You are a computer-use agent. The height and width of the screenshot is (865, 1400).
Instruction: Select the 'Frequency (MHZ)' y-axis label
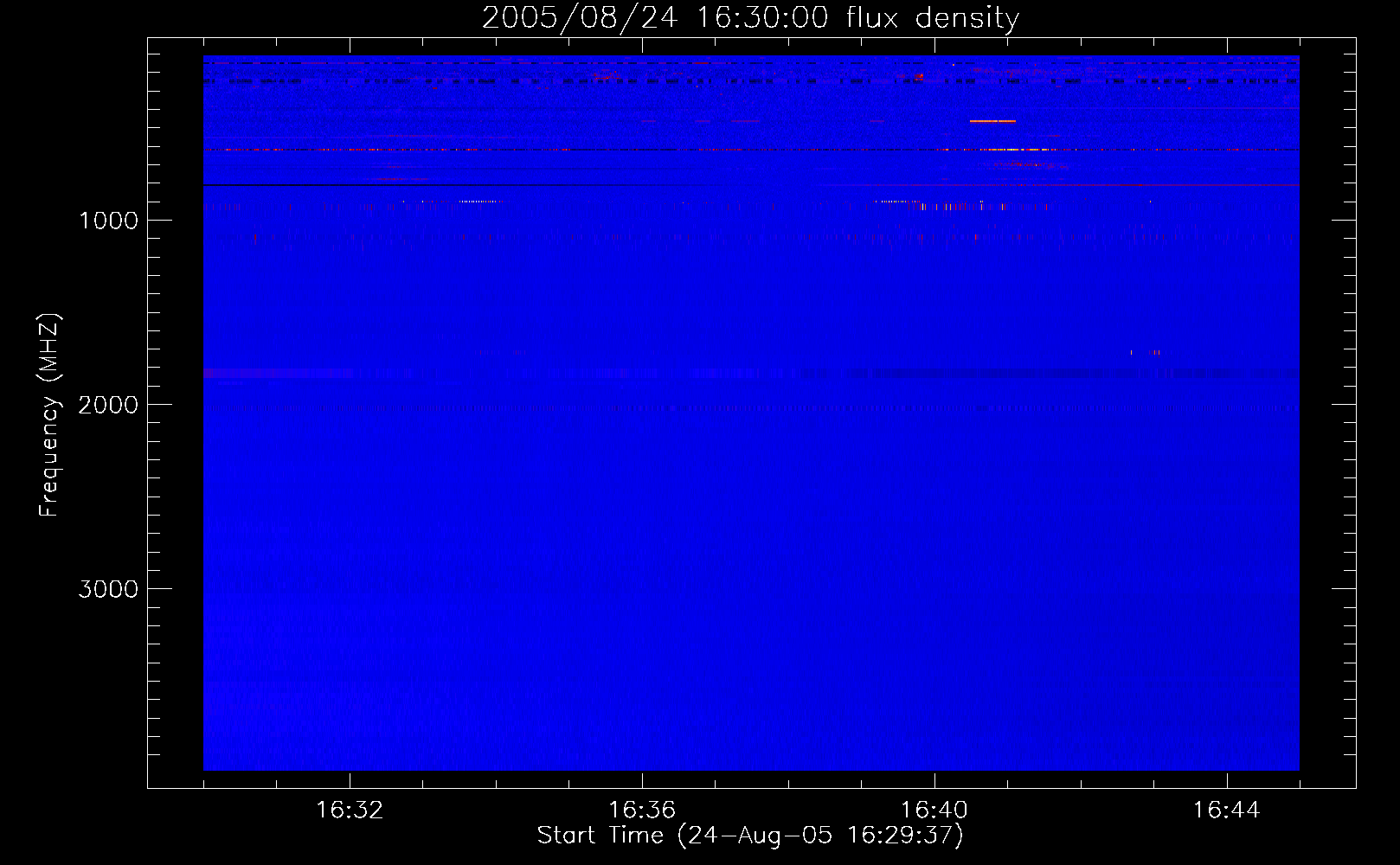[x=49, y=415]
